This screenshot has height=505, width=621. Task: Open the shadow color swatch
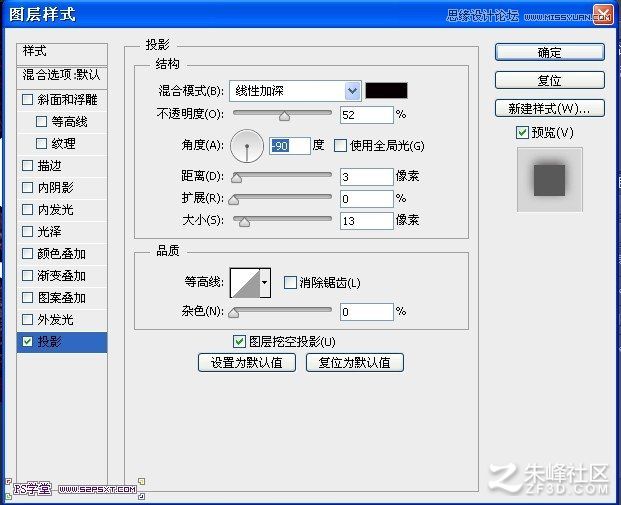pos(386,91)
